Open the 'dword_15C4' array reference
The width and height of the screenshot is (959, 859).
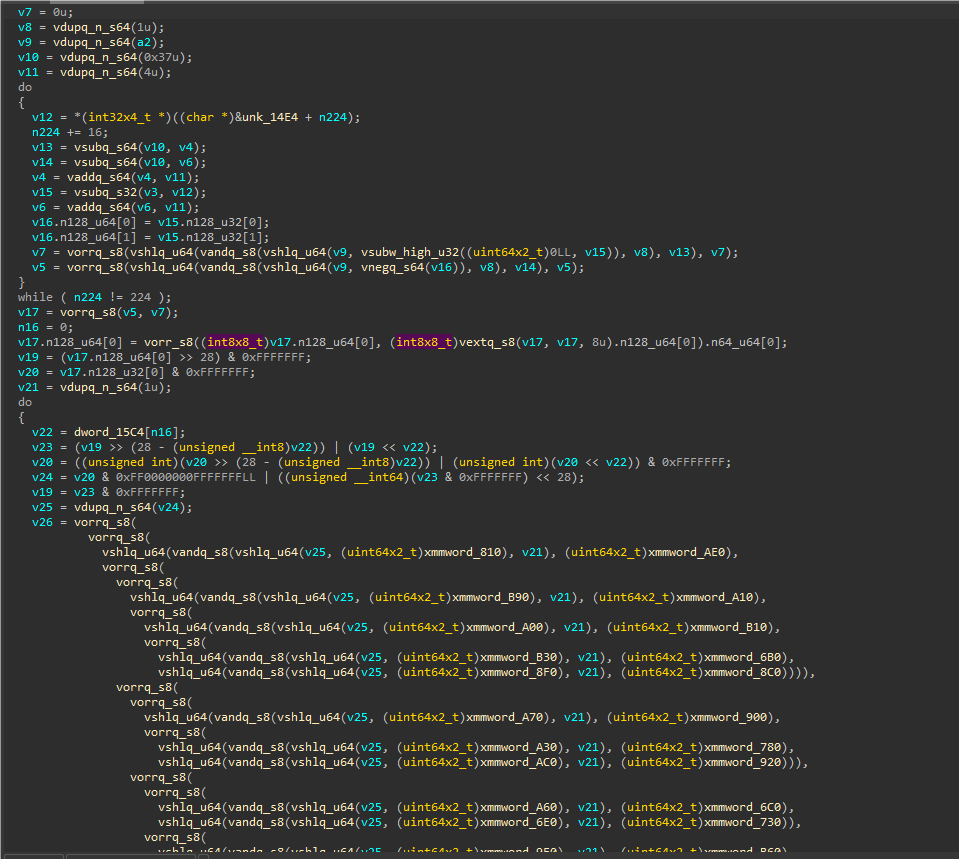[109, 432]
